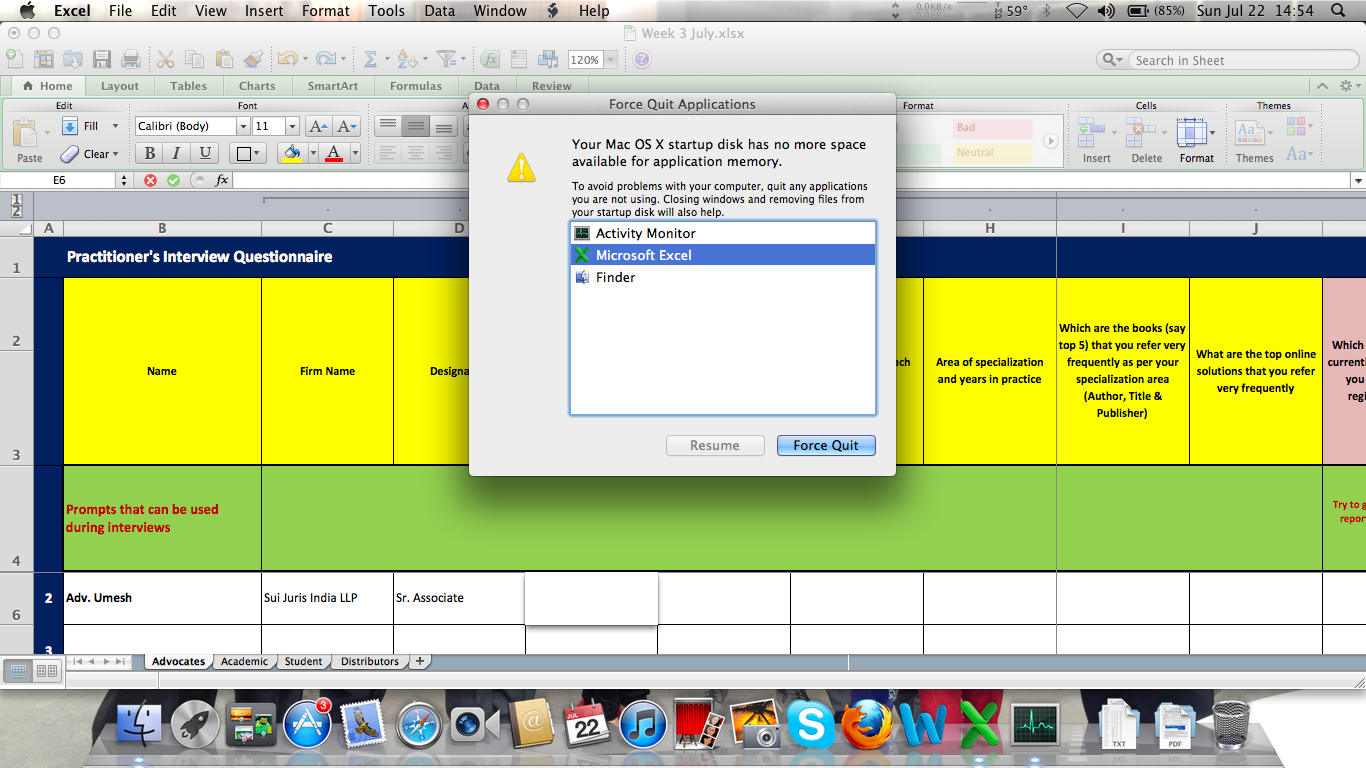Toggle align text bottom button
The height and width of the screenshot is (768, 1366).
pyautogui.click(x=444, y=126)
